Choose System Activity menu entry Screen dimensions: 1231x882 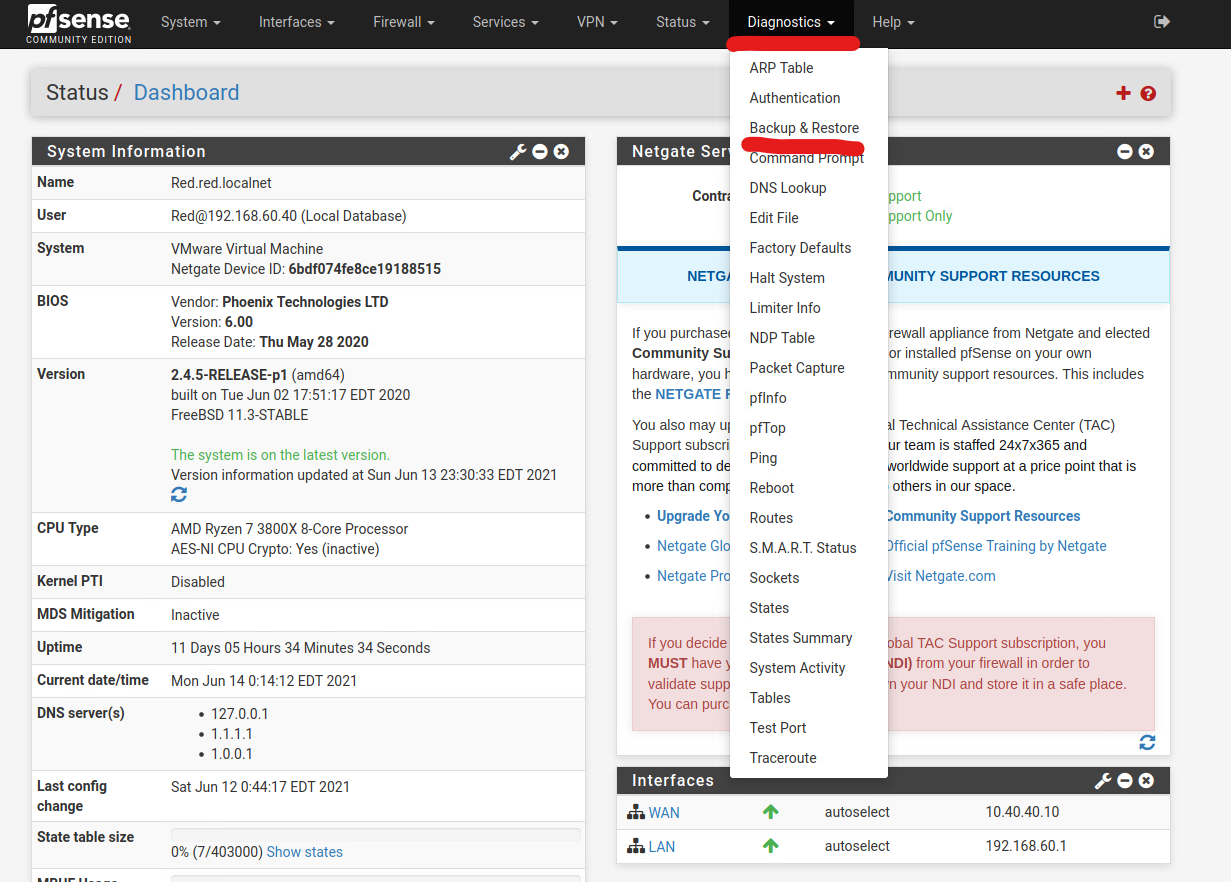797,668
